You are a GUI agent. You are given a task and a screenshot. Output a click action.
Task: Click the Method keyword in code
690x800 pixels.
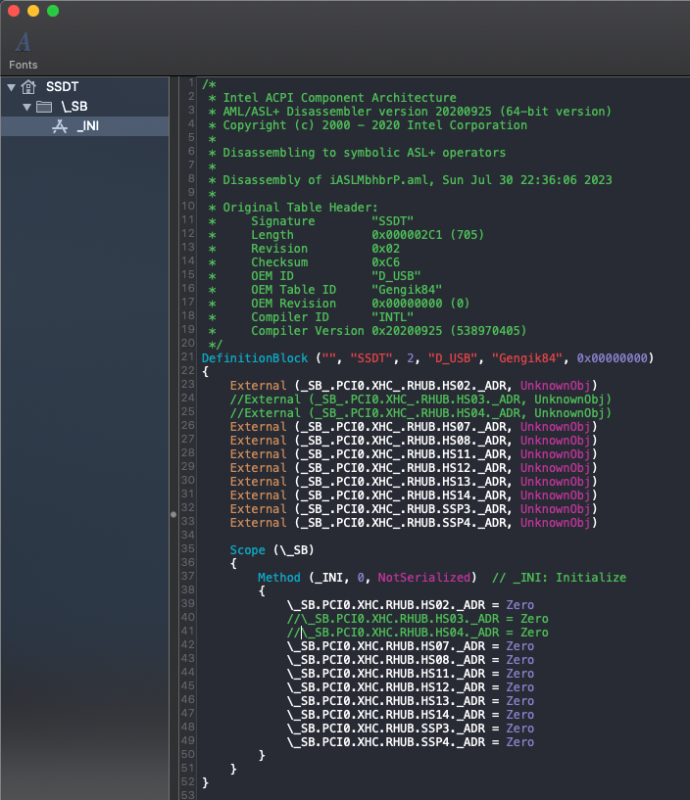[279, 578]
